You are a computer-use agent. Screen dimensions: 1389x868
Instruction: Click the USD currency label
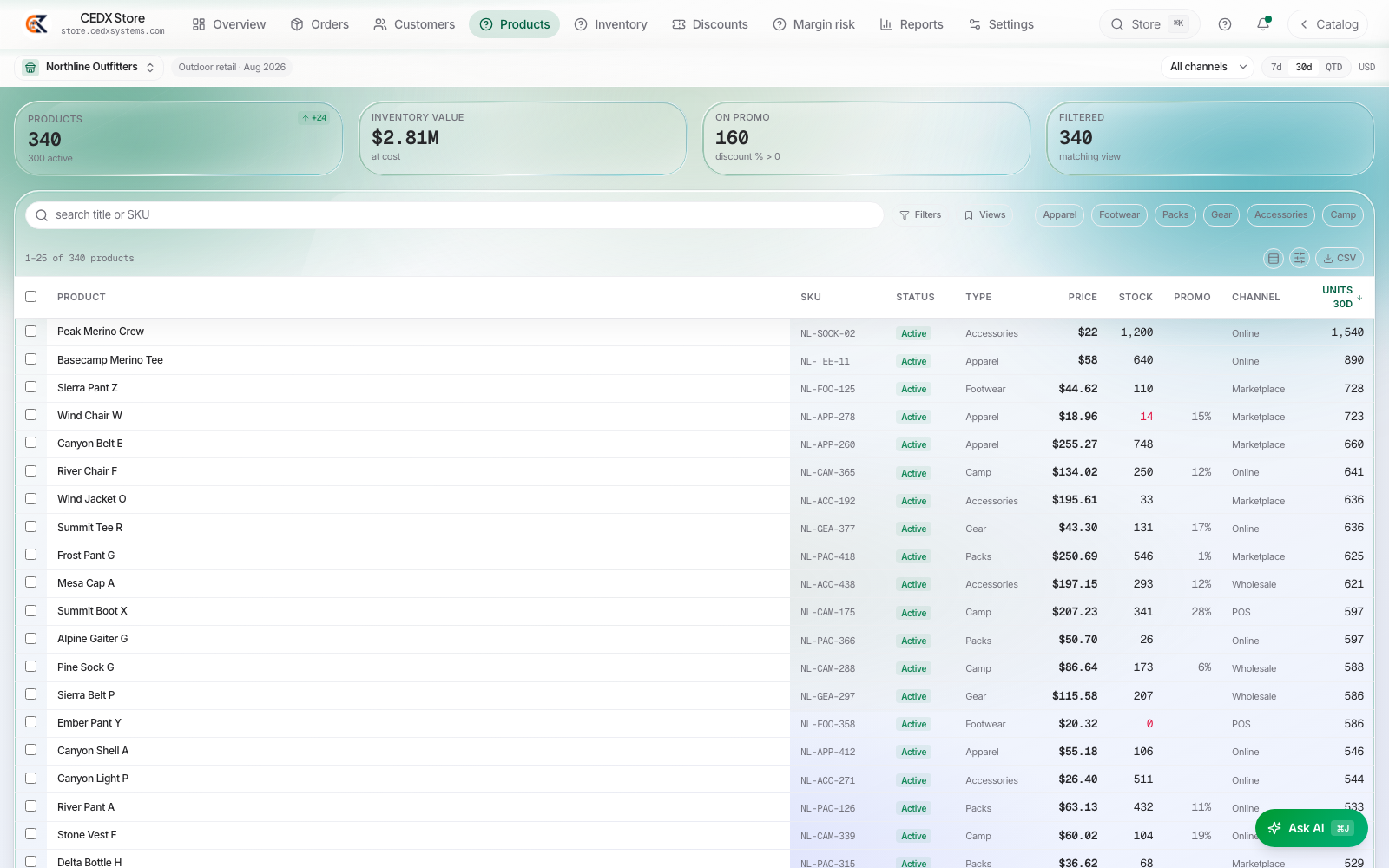pos(1366,67)
